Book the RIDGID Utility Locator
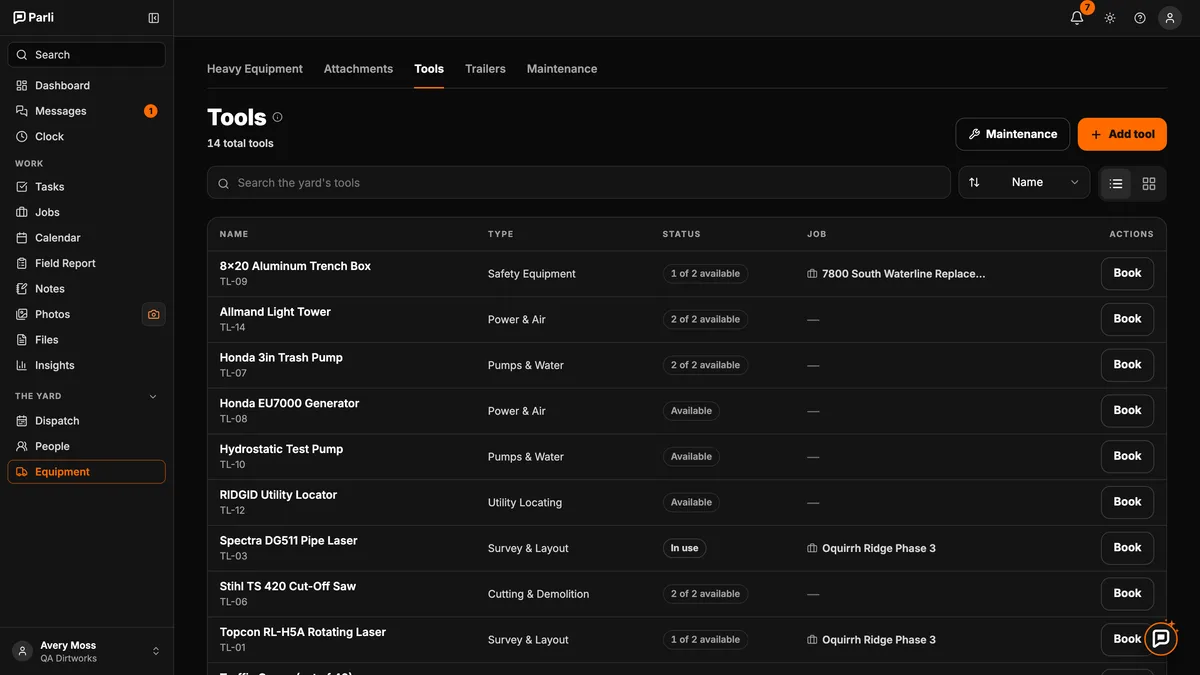This screenshot has height=675, width=1200. [x=1127, y=502]
